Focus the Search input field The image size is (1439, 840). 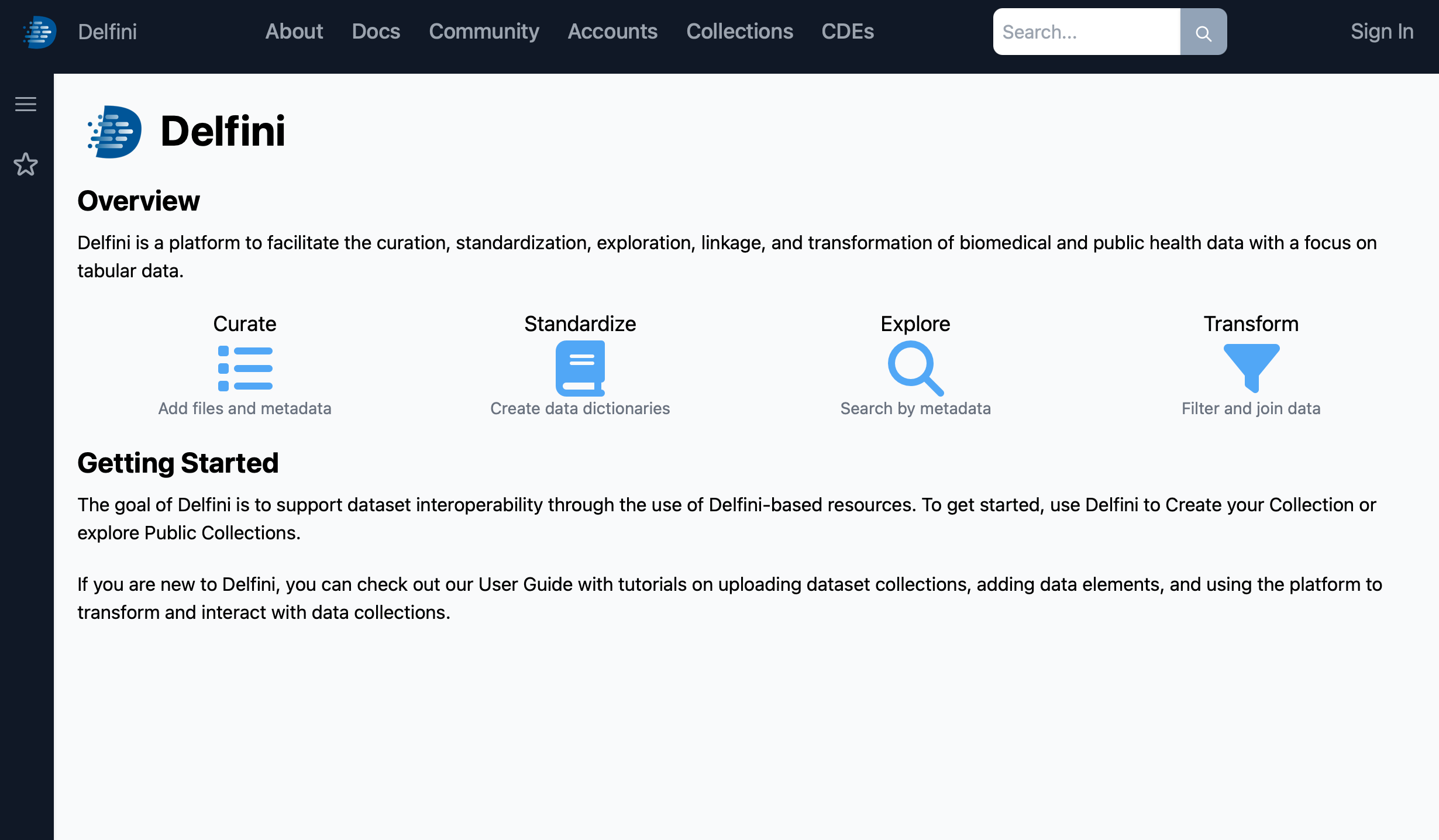tap(1086, 32)
